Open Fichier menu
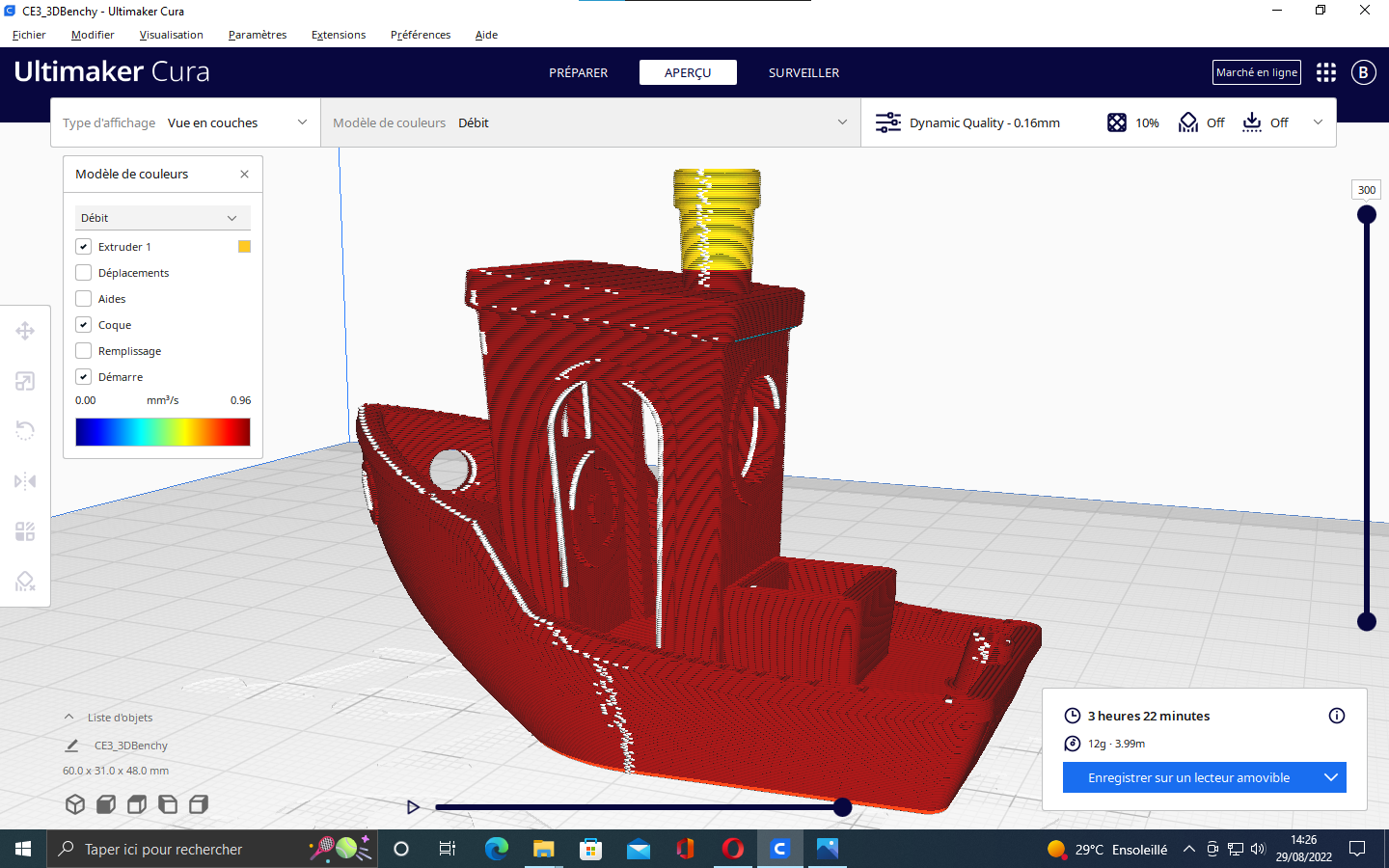 click(29, 35)
